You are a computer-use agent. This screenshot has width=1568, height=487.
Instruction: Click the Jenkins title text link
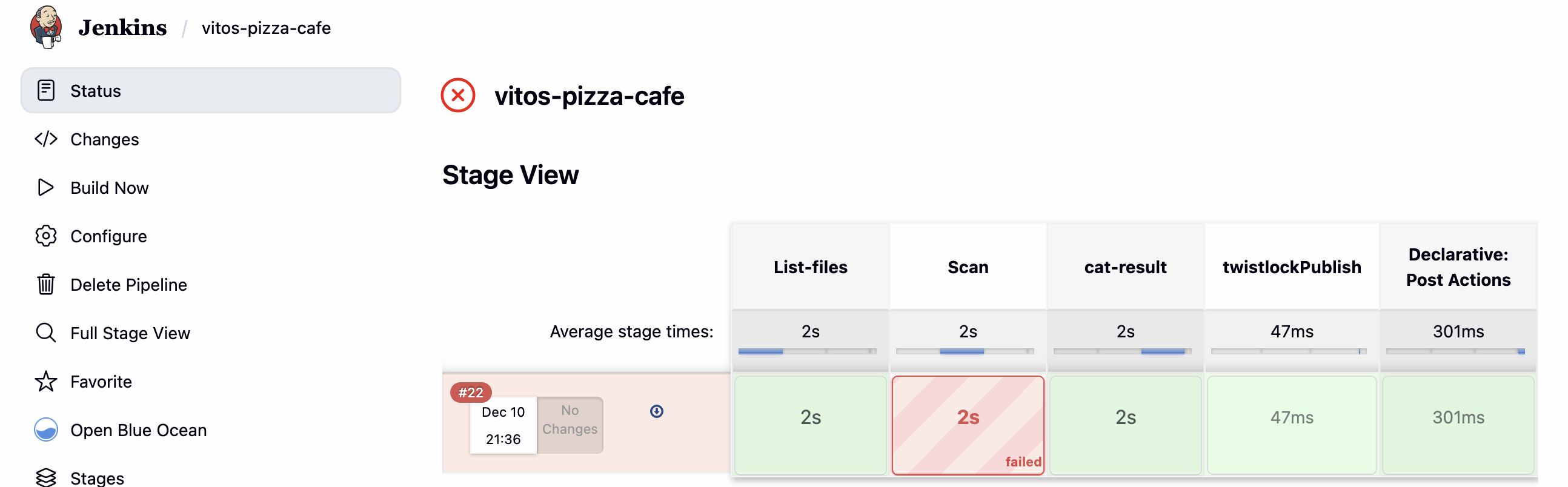pyautogui.click(x=122, y=28)
